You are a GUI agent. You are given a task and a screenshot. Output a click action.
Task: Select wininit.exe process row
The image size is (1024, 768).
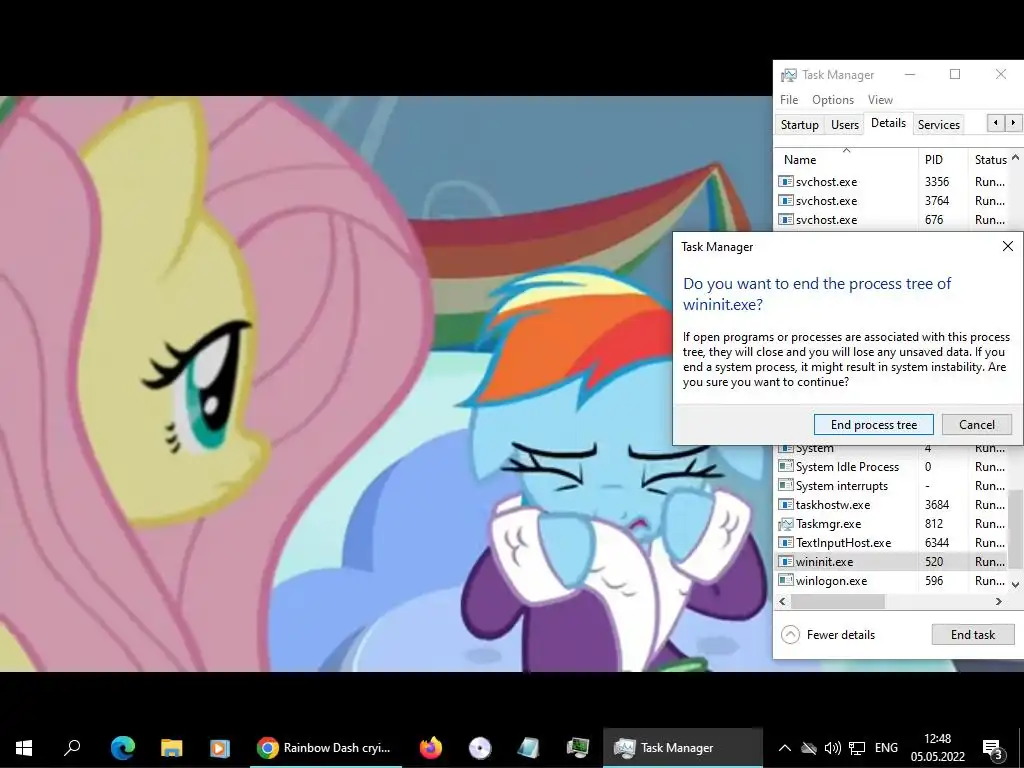coord(892,561)
